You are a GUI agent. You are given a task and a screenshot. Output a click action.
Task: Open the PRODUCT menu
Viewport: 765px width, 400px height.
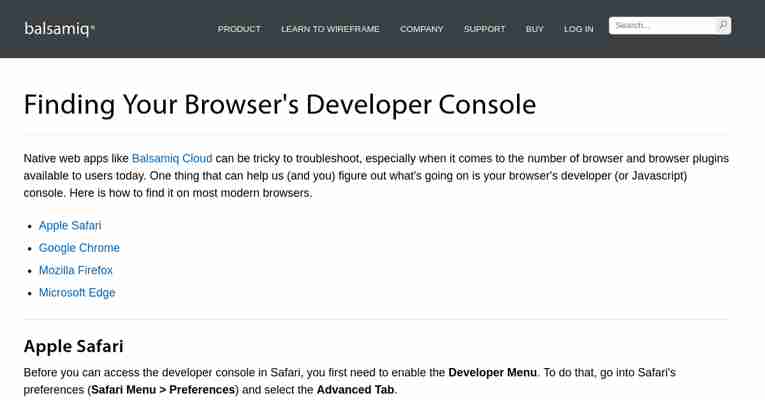pos(239,29)
